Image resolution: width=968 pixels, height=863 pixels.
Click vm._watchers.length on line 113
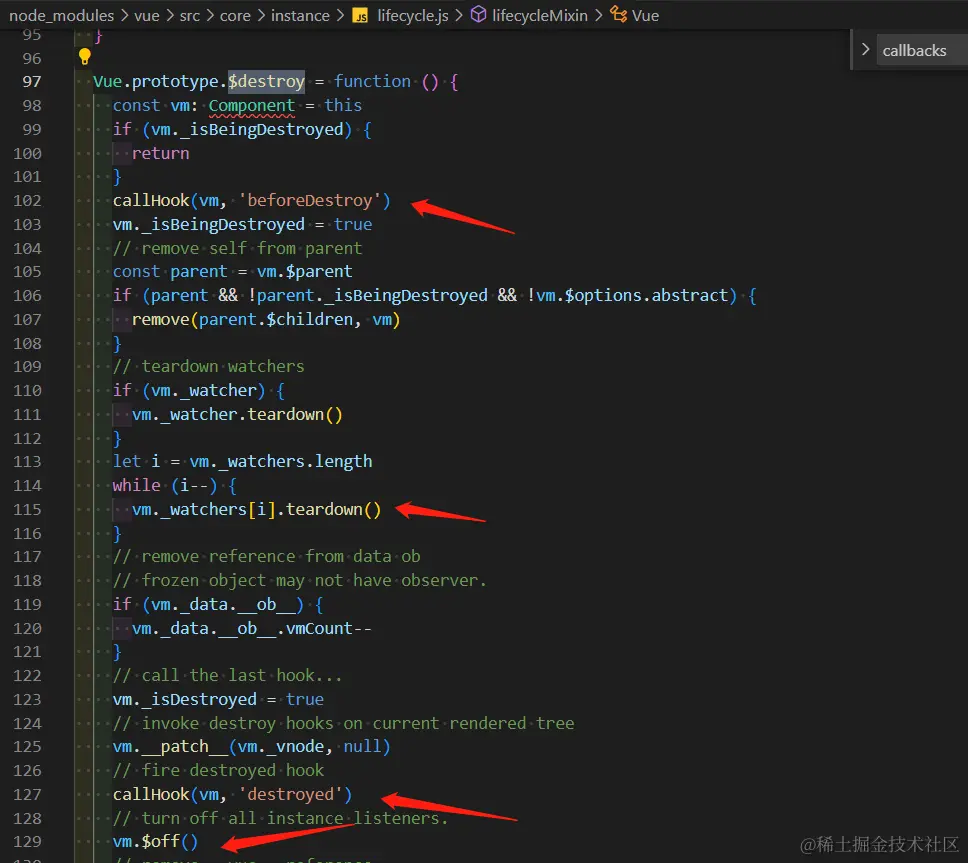pos(280,462)
